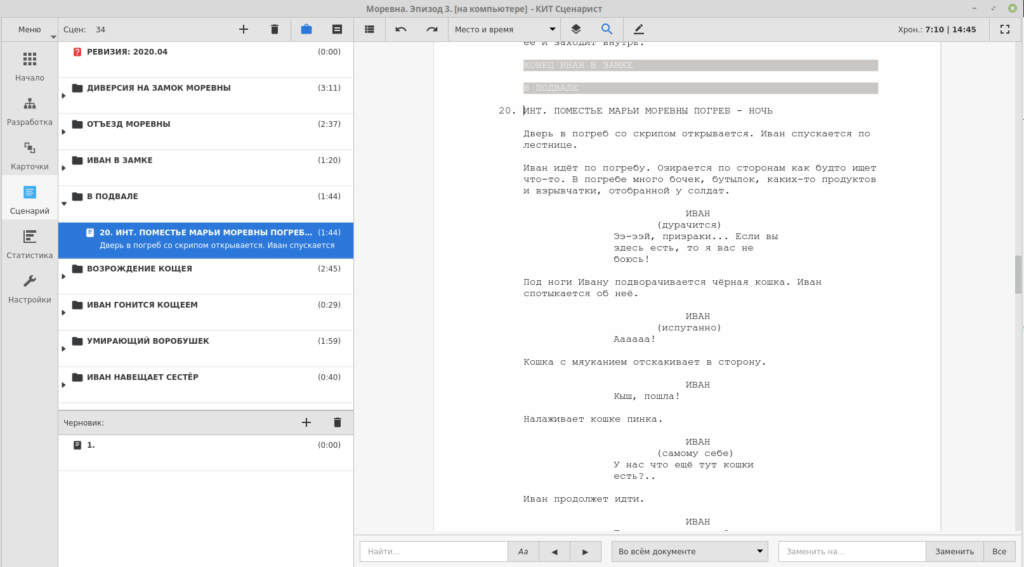This screenshot has width=1024, height=567.
Task: Click the ДИВЕРСИЯ НА ЗАМОК МОРЕВНЫ folder icon
Action: point(77,88)
